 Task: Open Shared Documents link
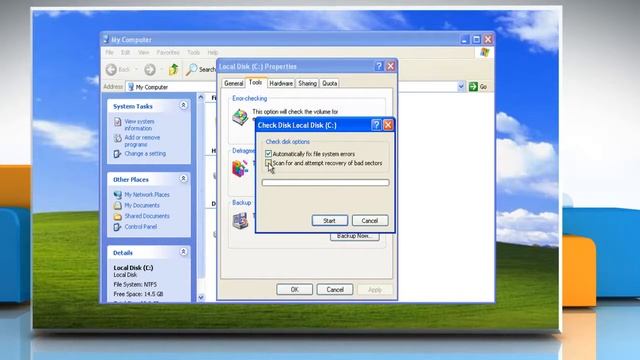[x=147, y=216]
